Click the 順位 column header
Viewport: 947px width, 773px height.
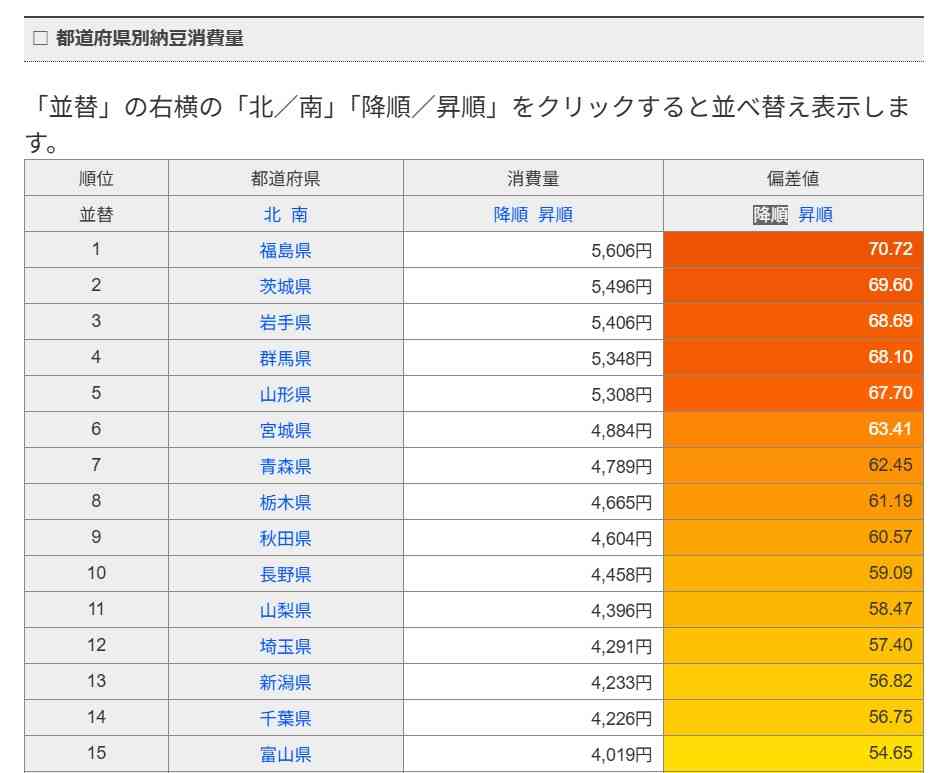click(96, 178)
